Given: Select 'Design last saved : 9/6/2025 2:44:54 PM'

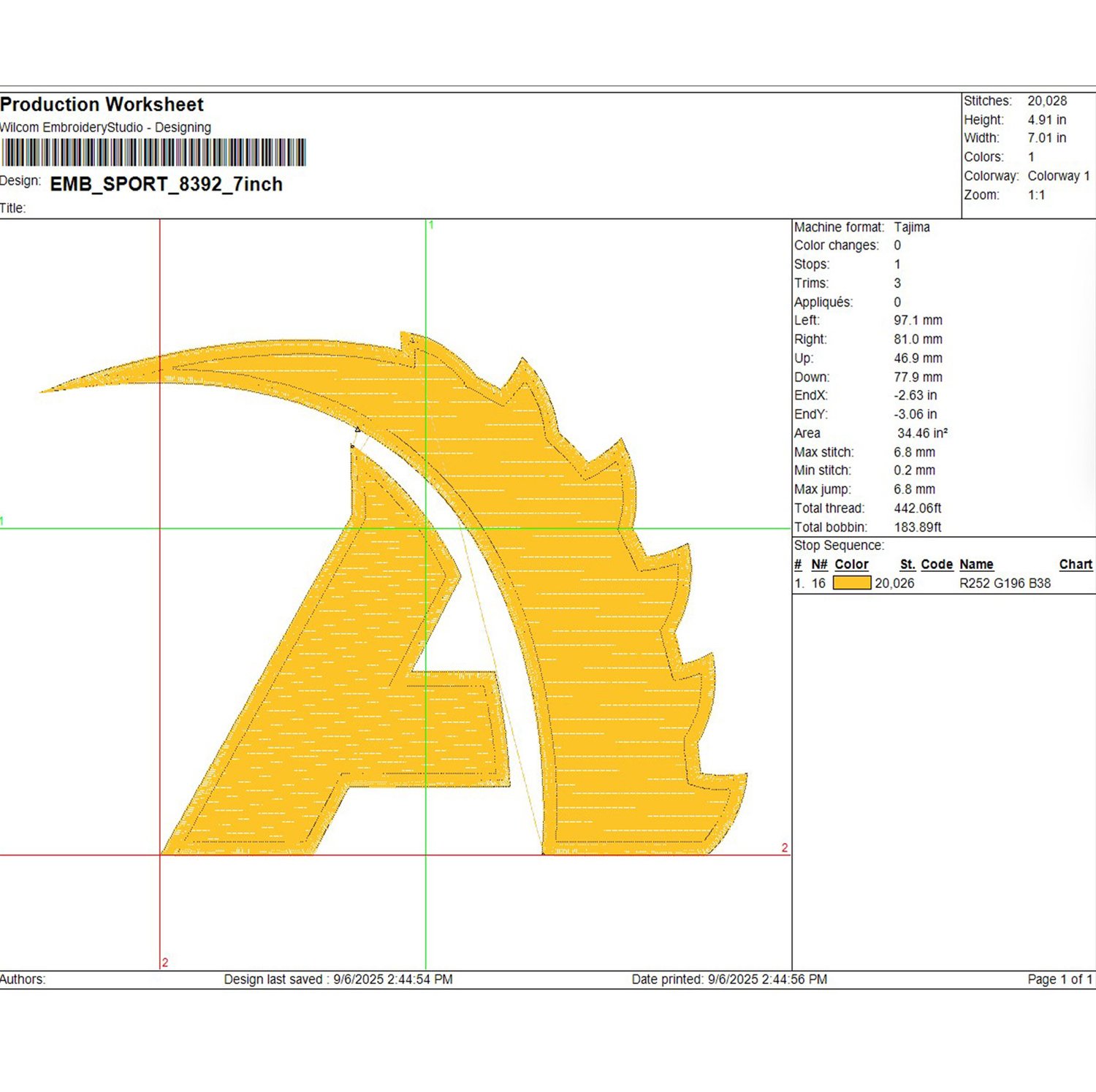Looking at the screenshot, I should coord(338,980).
